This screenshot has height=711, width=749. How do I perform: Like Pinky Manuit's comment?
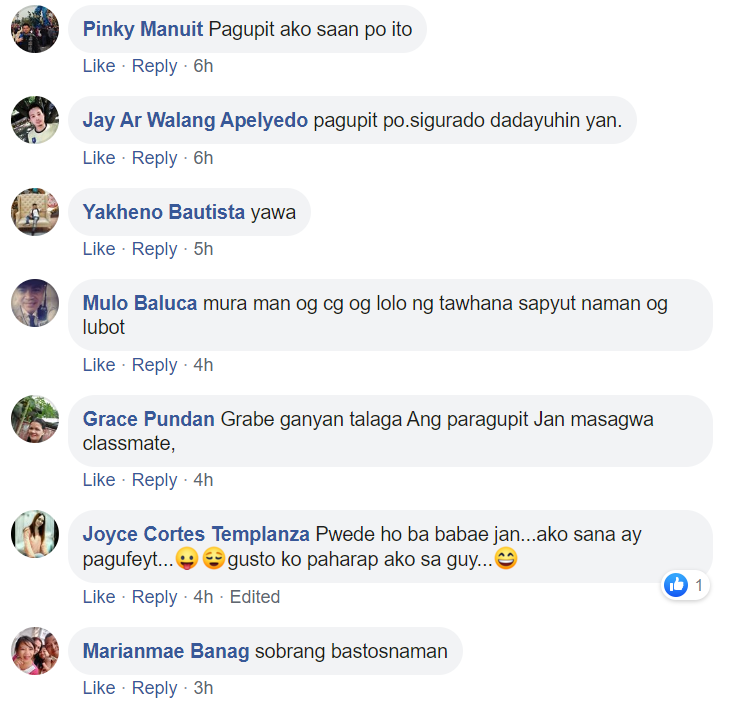[x=99, y=66]
